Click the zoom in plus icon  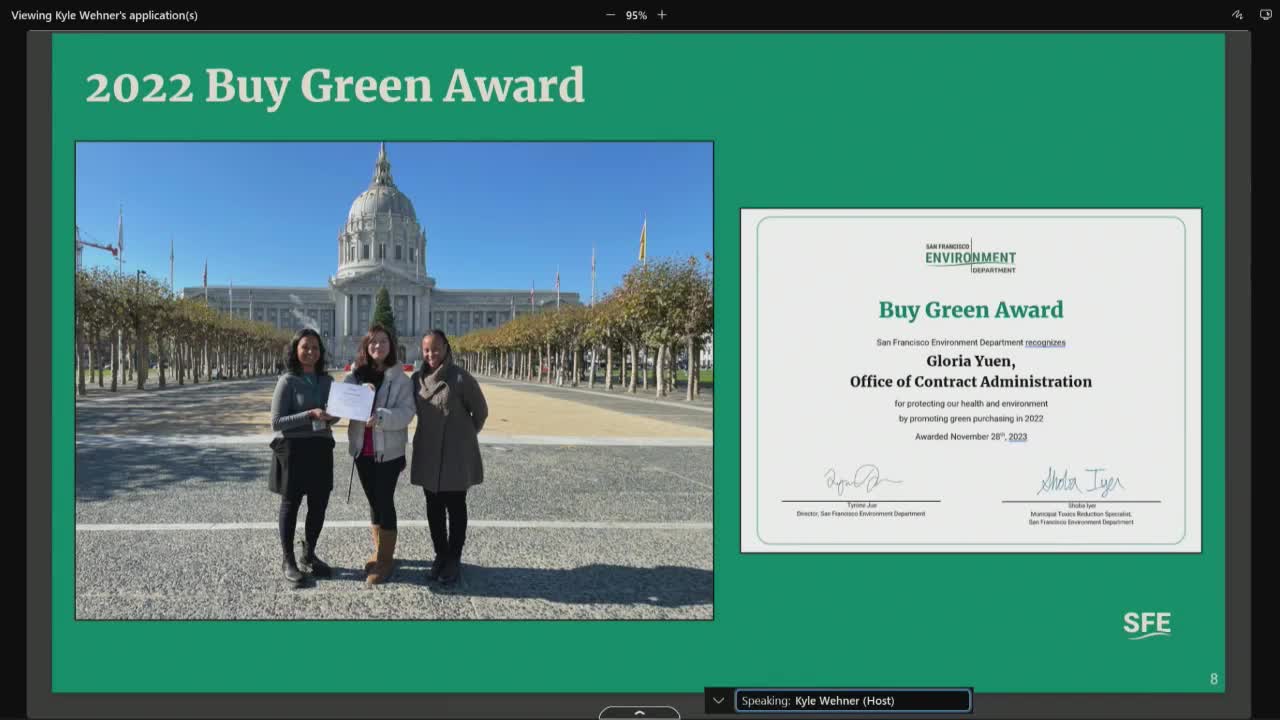click(661, 15)
